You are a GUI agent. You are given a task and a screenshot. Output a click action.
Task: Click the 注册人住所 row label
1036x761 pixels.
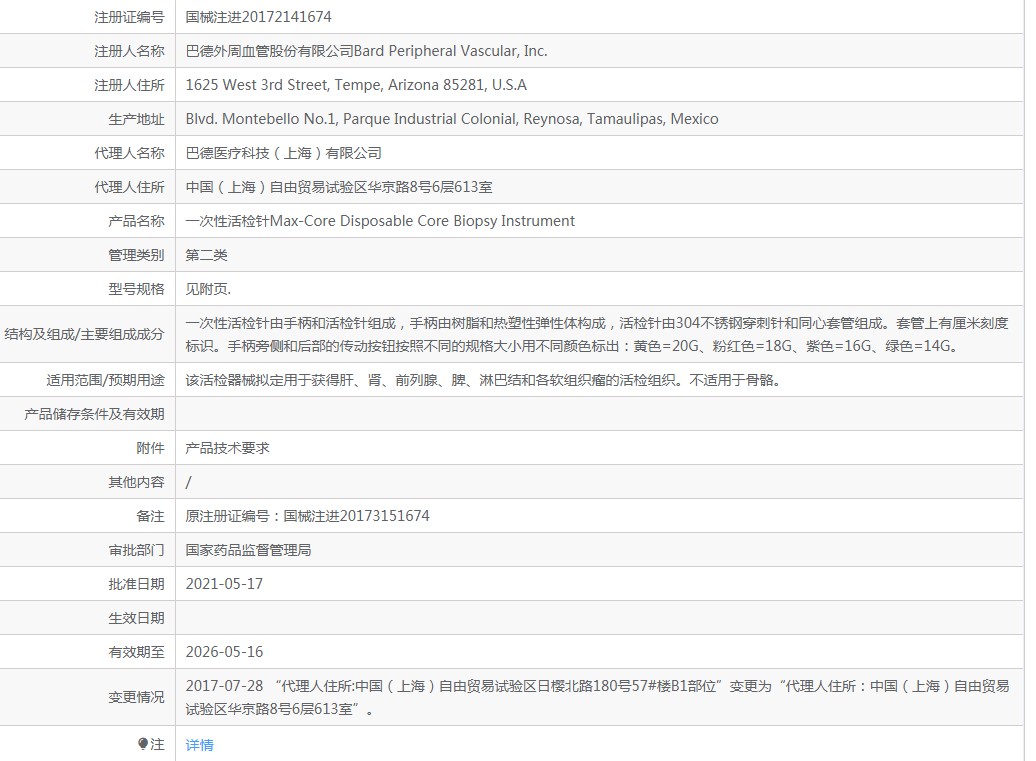pyautogui.click(x=129, y=85)
